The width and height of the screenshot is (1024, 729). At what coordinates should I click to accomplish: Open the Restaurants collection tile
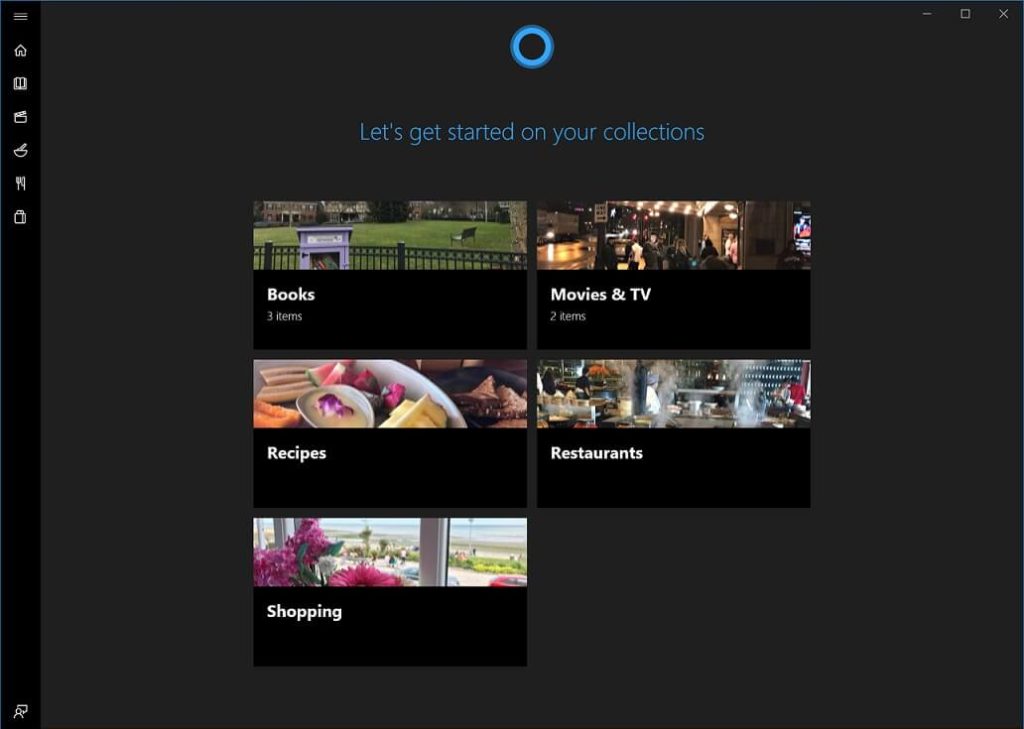point(673,432)
